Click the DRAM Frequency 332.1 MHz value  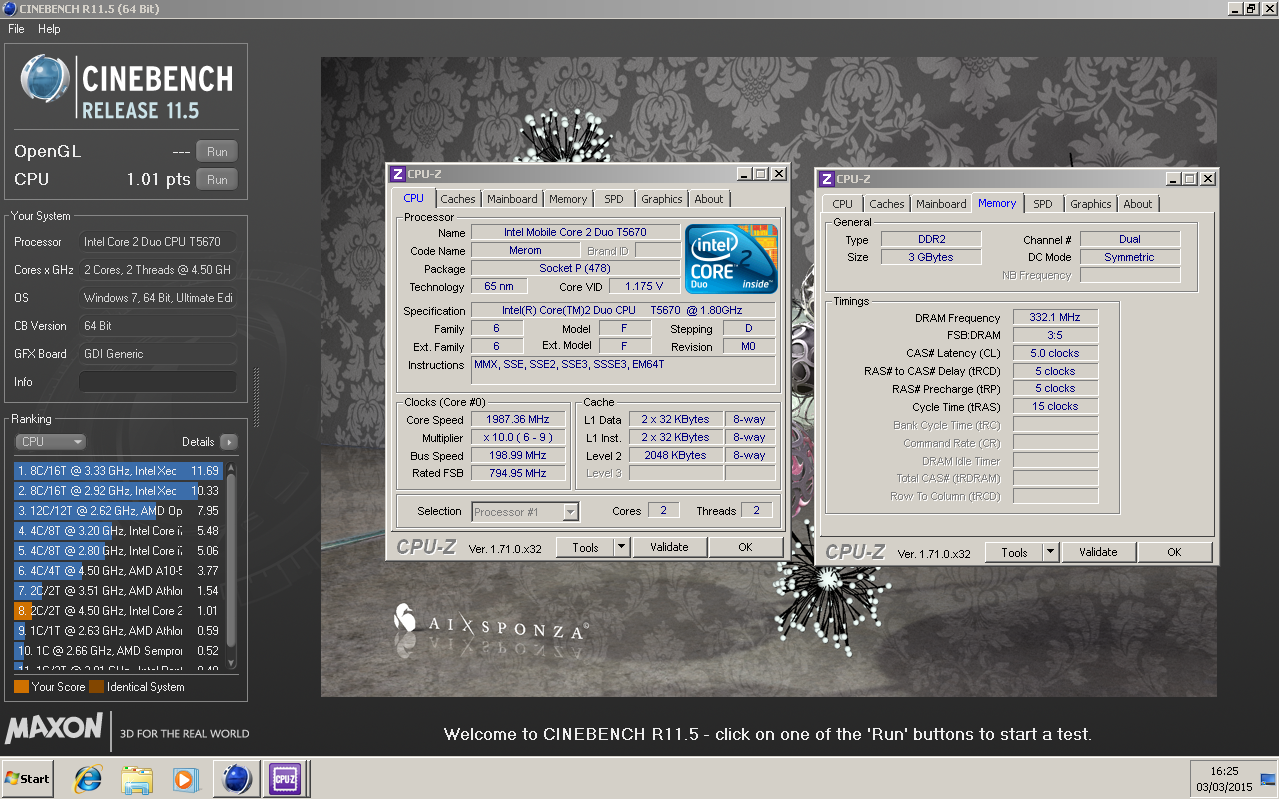point(1055,318)
